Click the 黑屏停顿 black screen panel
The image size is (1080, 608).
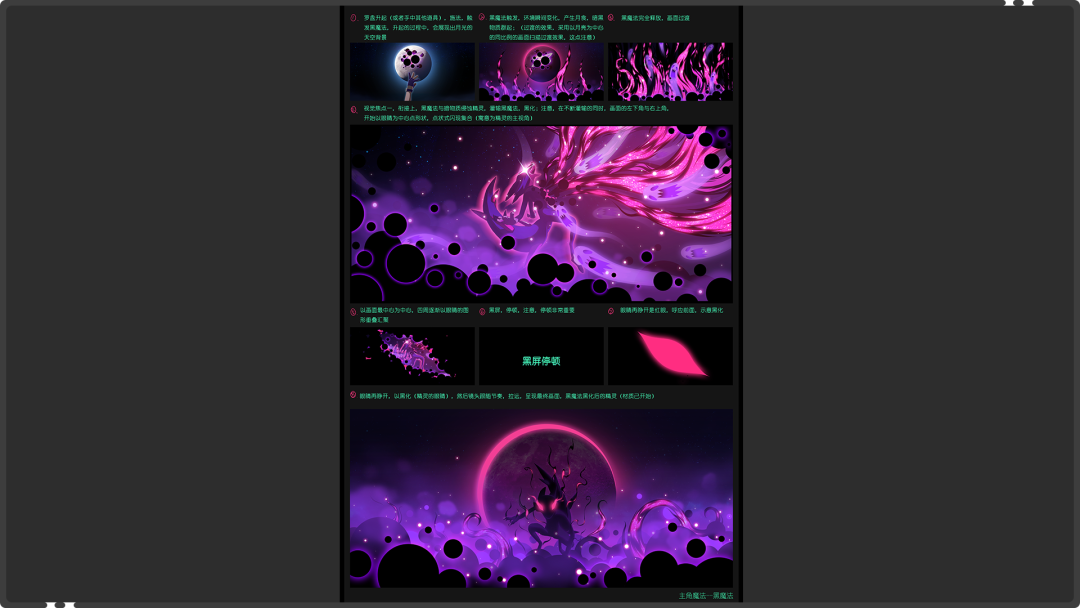541,357
